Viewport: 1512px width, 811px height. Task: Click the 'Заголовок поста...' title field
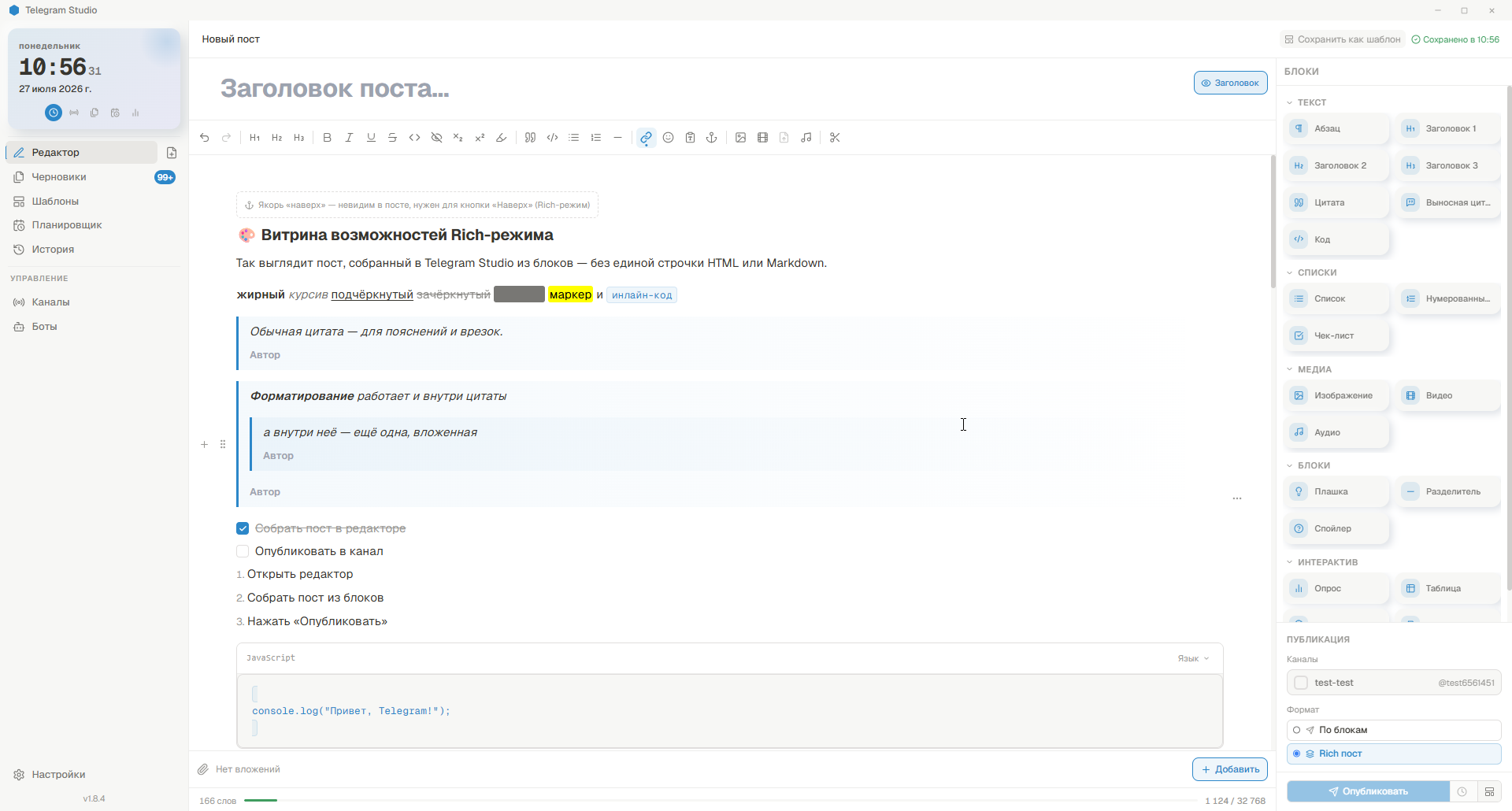(335, 88)
